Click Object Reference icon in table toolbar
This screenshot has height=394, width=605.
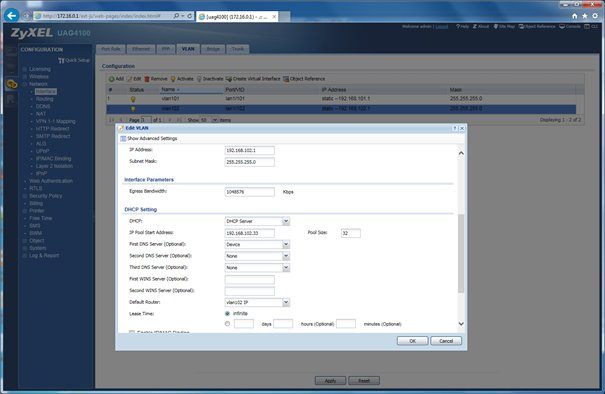(286, 79)
